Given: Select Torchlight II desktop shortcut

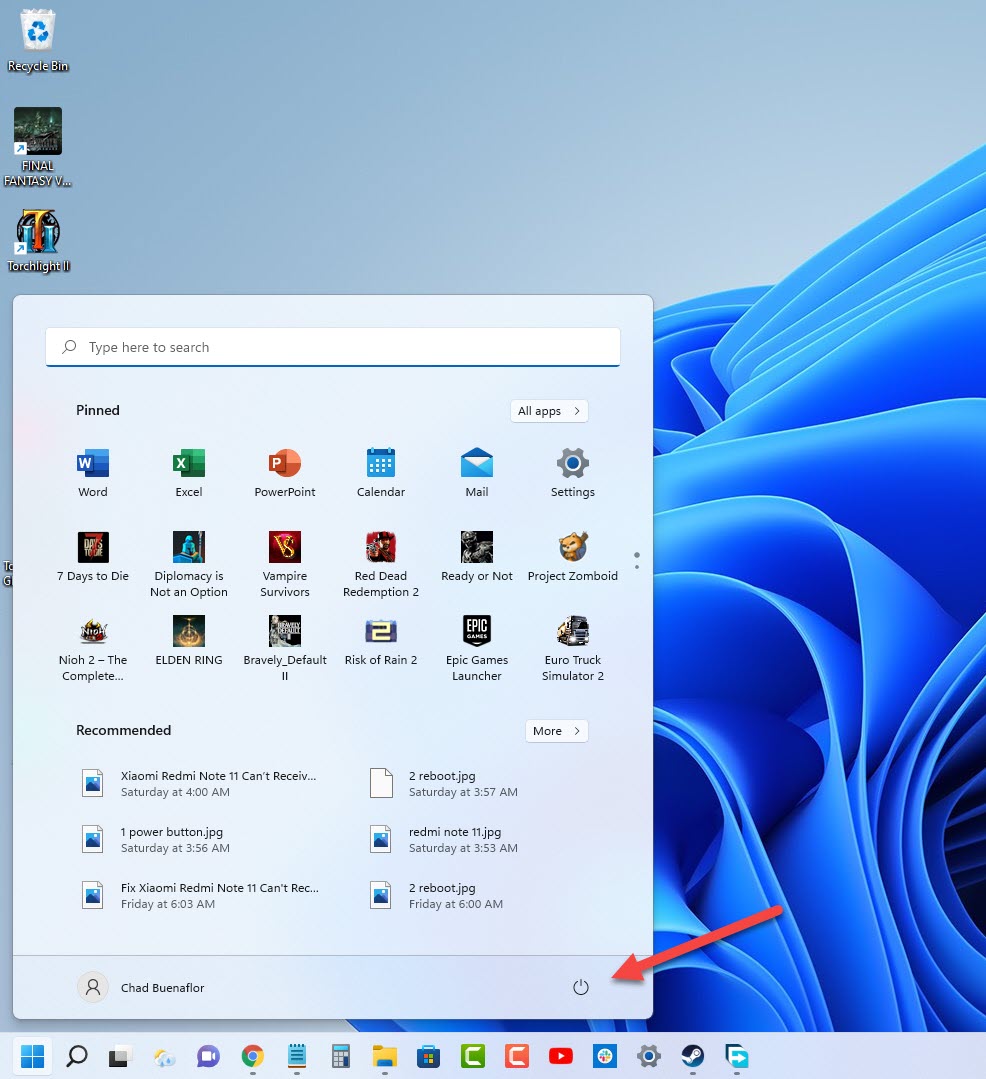Looking at the screenshot, I should (39, 241).
